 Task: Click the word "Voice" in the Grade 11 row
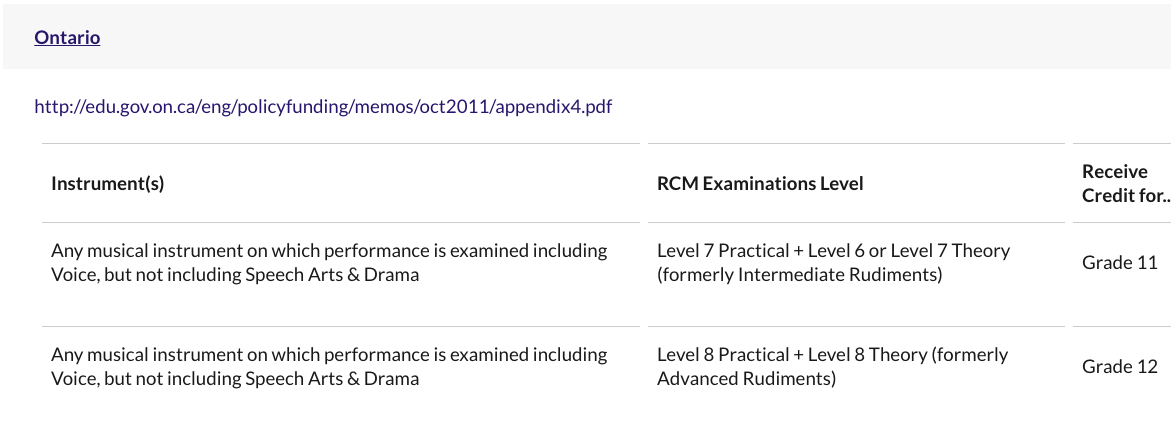[x=73, y=275]
